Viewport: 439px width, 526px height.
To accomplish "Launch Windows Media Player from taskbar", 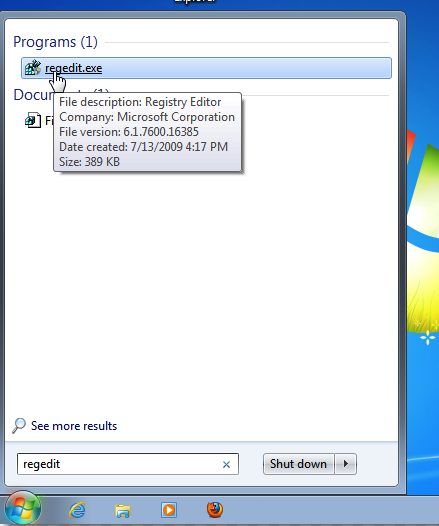I will 169,510.
